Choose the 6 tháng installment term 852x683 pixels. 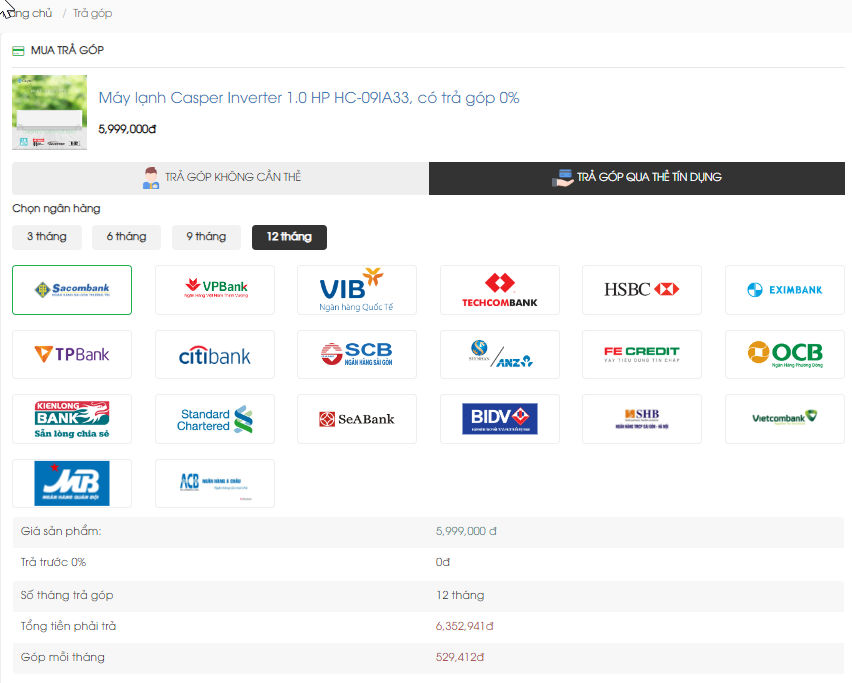tap(127, 237)
